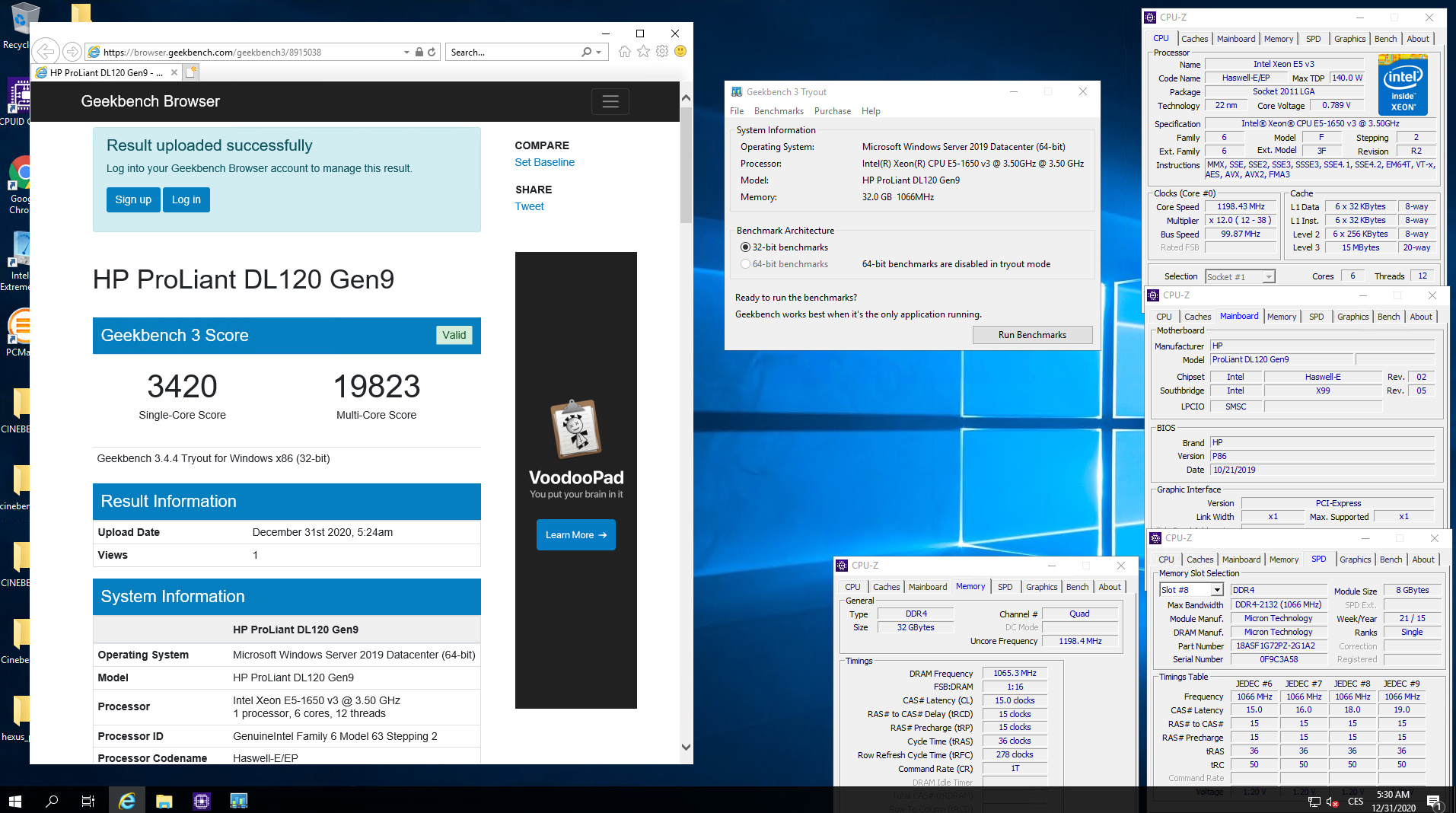1456x813 pixels.
Task: Click Internet Explorer taskbar icon
Action: 126,801
